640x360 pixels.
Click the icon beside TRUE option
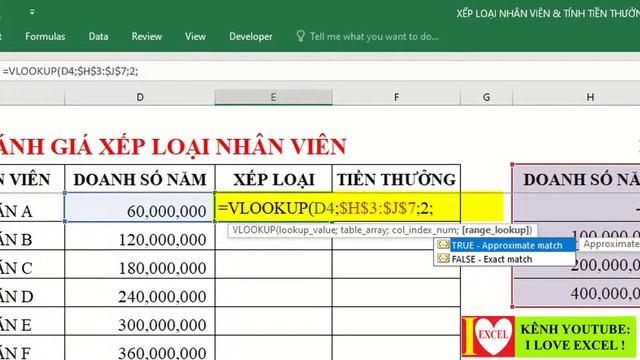pos(443,245)
